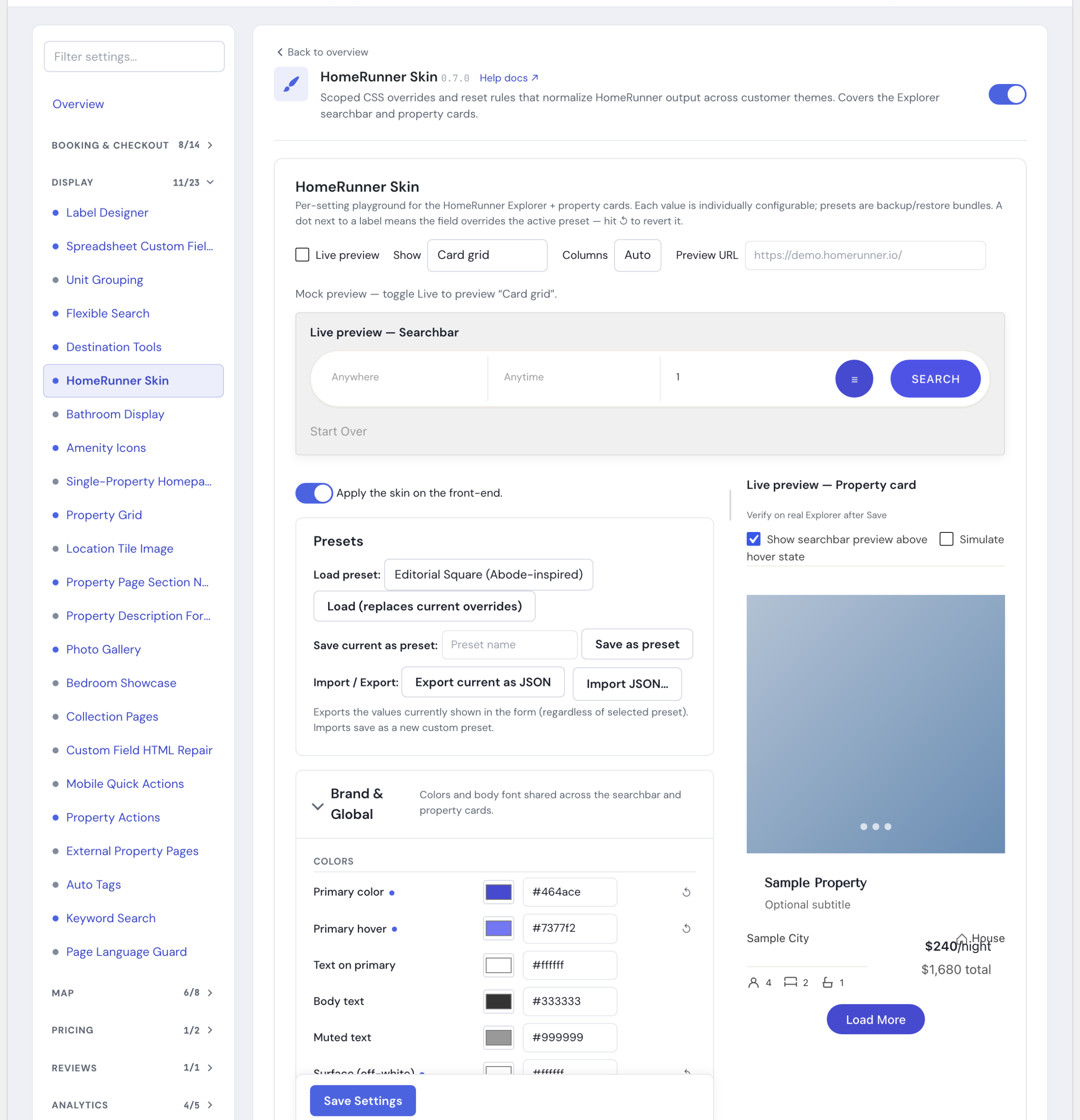Go to Photo Gallery settings
Screen dimensions: 1080x1120
[x=103, y=649]
